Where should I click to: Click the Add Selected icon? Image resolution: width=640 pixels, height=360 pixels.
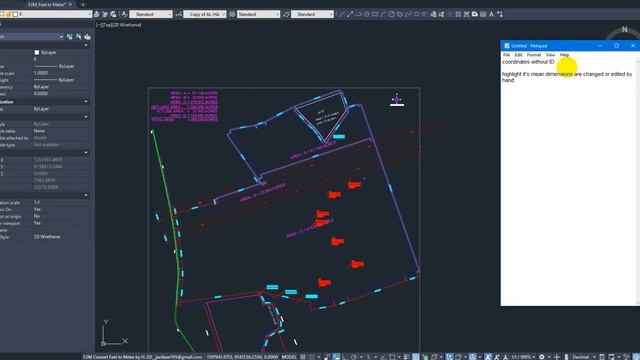(500, 14)
